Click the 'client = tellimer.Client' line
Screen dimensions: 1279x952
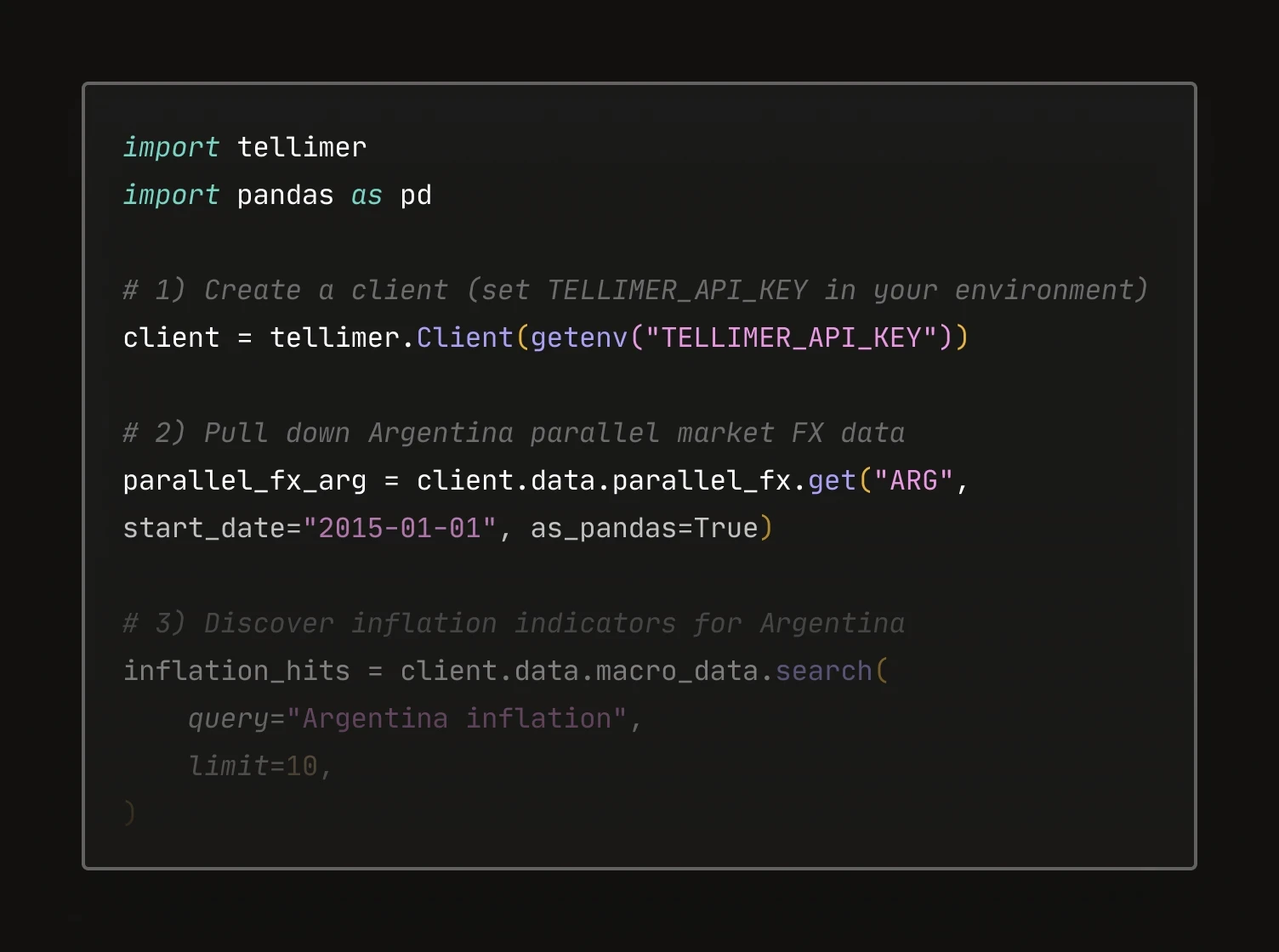(546, 337)
